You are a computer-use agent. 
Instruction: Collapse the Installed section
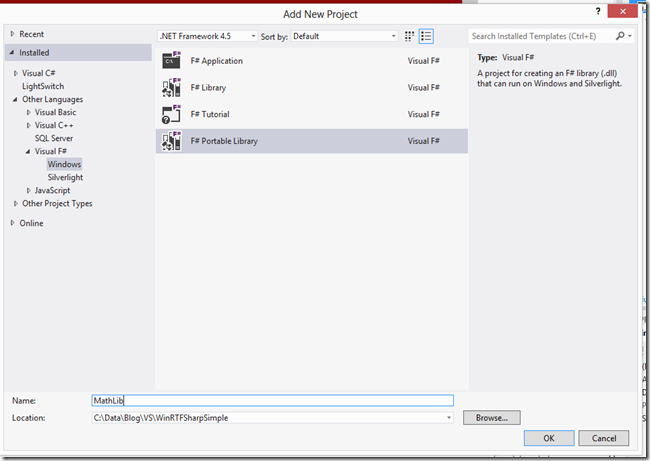[12, 52]
